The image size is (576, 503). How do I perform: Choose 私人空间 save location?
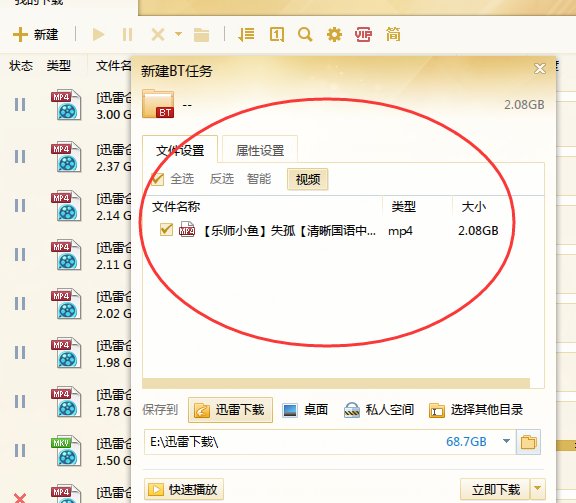[379, 410]
